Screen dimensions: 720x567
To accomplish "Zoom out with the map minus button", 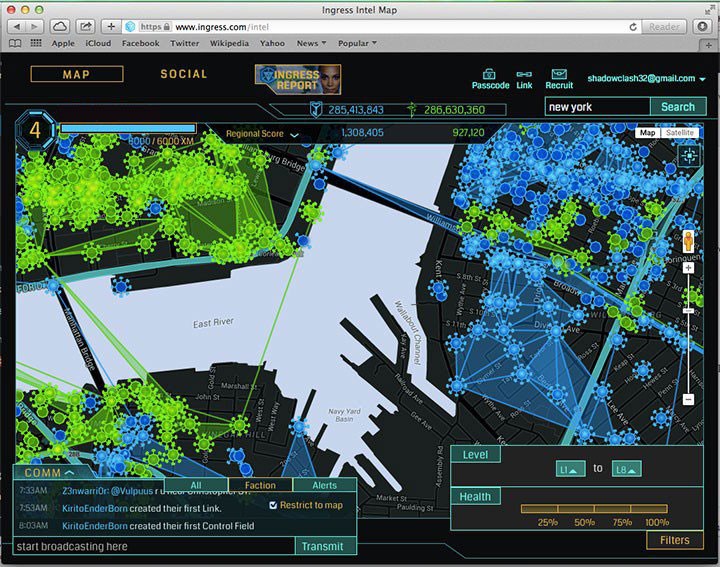I will tap(688, 399).
